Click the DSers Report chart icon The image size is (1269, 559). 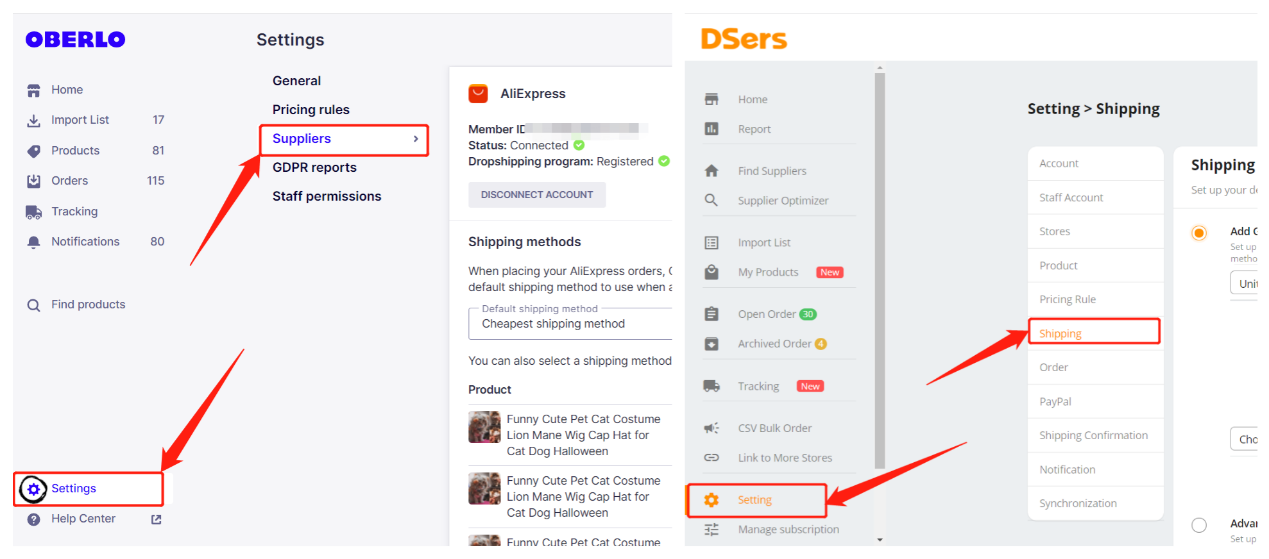click(712, 129)
